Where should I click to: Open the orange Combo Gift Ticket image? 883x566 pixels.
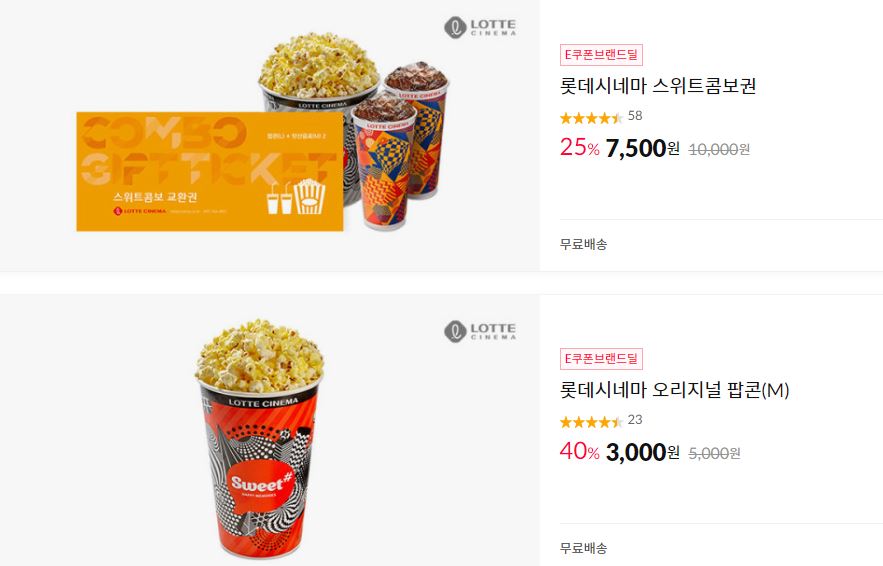click(209, 171)
